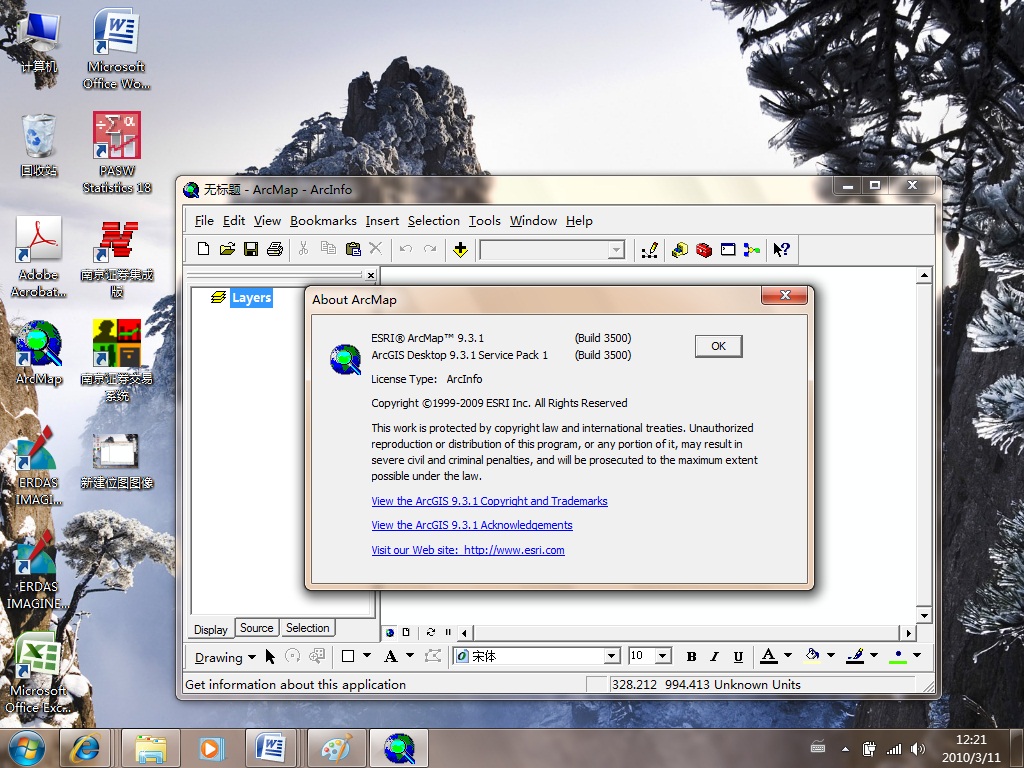Apply the Fill Color bucket swatch
The width and height of the screenshot is (1024, 768).
click(x=812, y=656)
